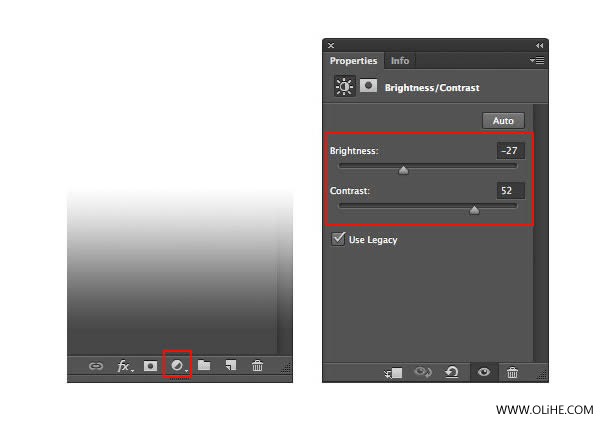Close the Properties panel

(331, 46)
